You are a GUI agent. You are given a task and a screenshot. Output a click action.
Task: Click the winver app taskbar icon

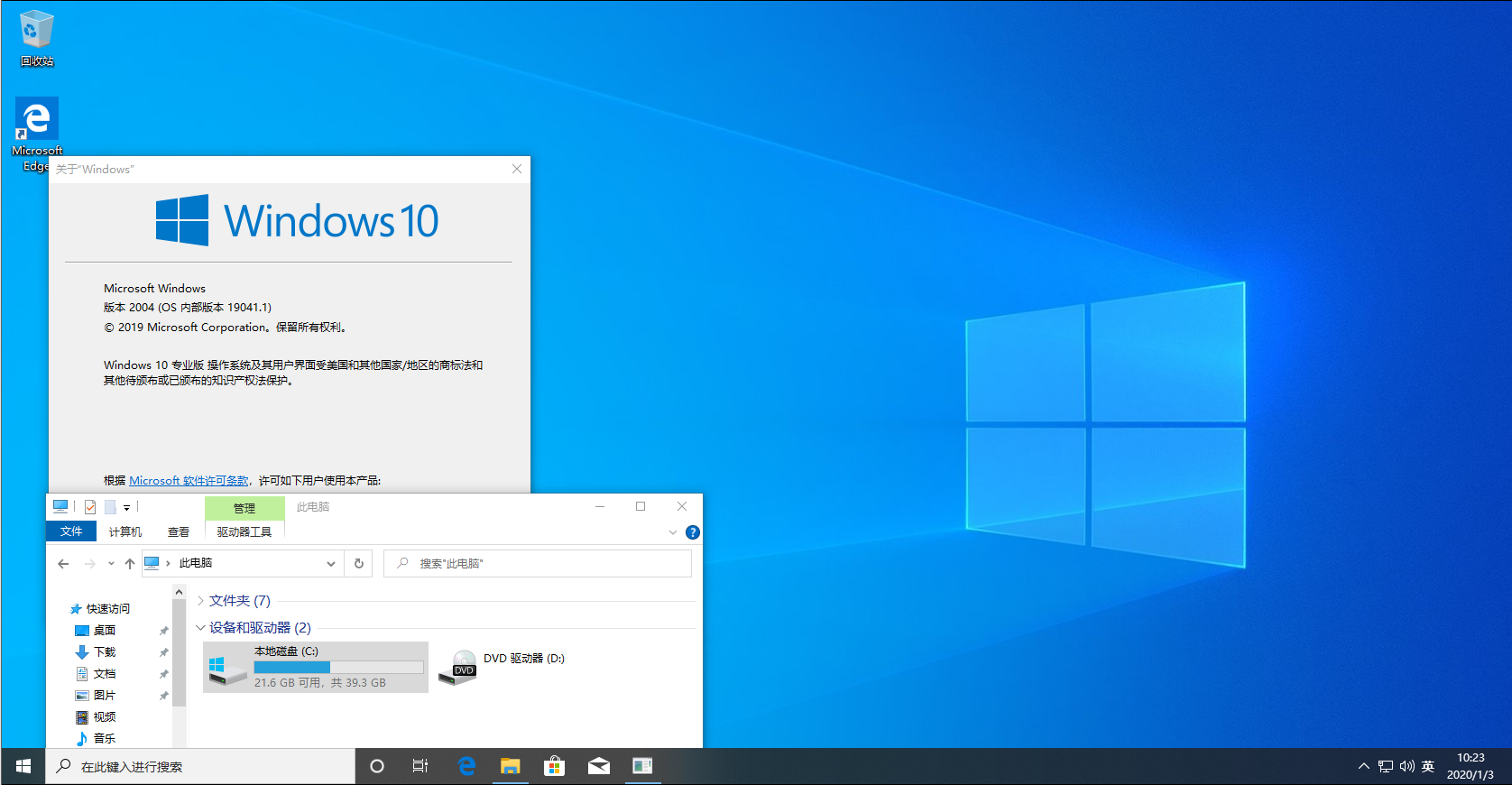click(642, 766)
